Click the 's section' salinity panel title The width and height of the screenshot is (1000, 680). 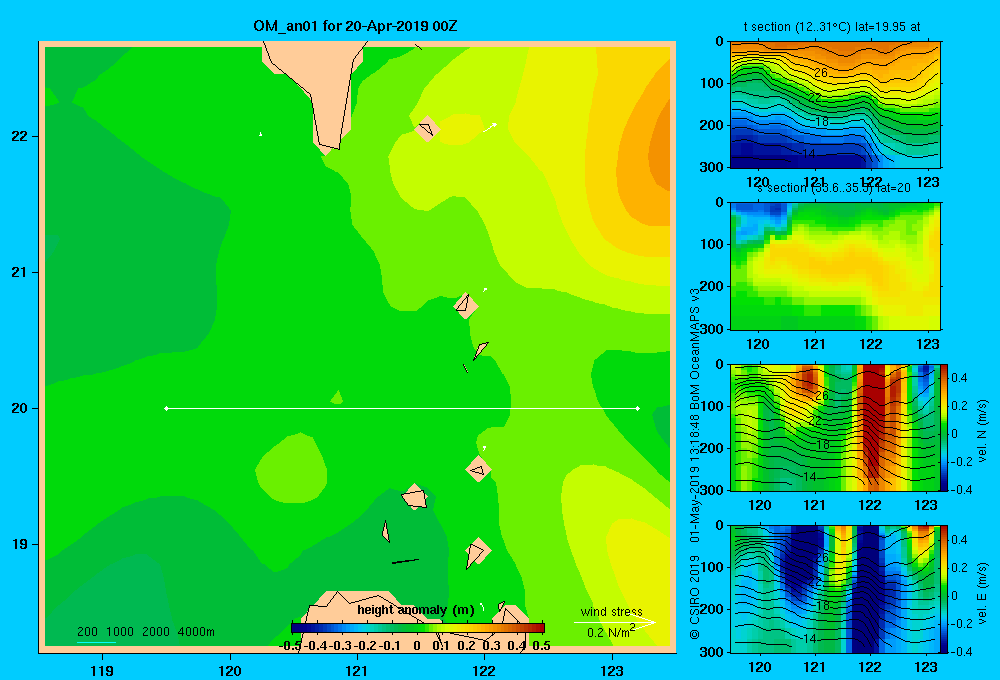tap(833, 188)
